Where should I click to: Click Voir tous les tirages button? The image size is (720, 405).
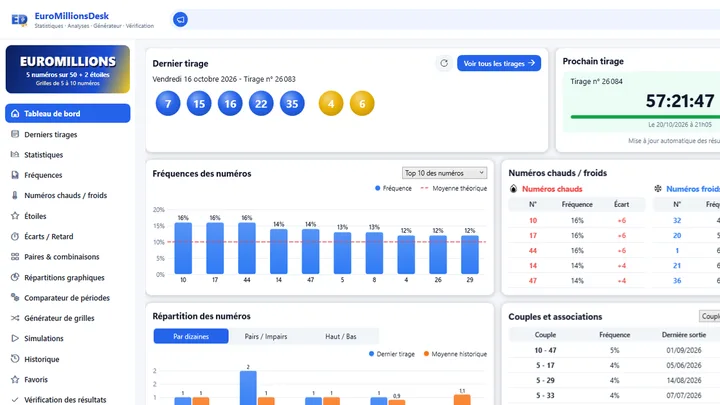(499, 63)
